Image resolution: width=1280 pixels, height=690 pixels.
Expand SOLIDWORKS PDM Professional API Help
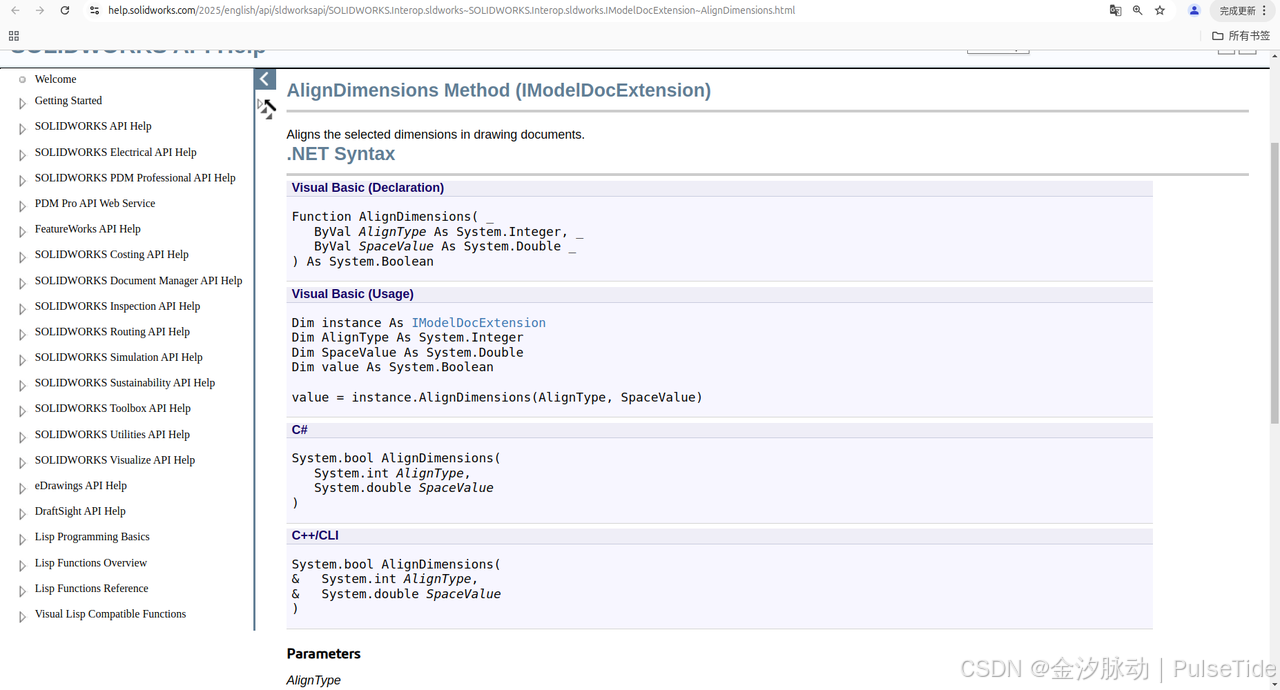click(22, 180)
